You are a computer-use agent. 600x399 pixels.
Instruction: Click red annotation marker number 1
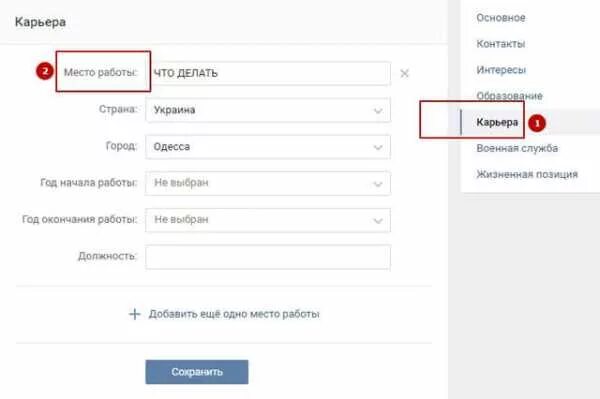pyautogui.click(x=536, y=123)
